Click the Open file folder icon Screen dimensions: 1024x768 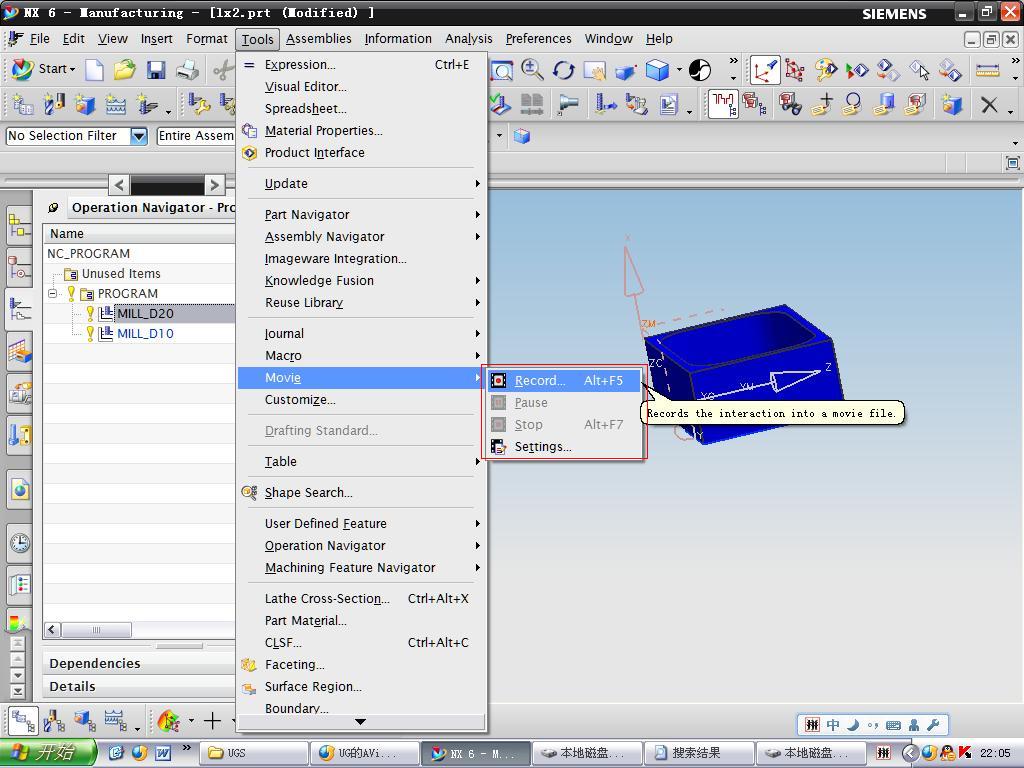pyautogui.click(x=125, y=69)
